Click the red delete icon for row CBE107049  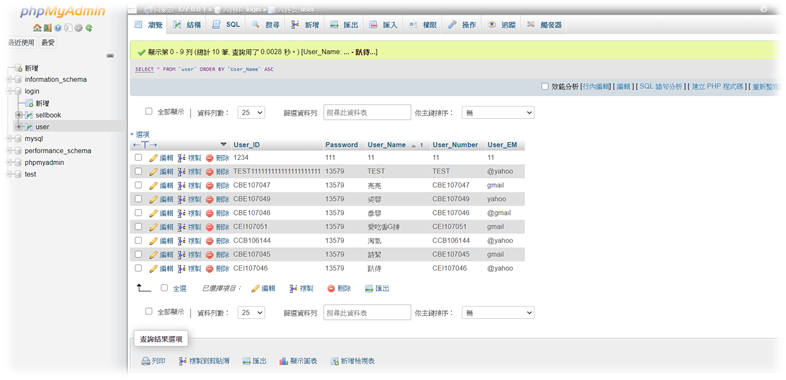tap(210, 199)
